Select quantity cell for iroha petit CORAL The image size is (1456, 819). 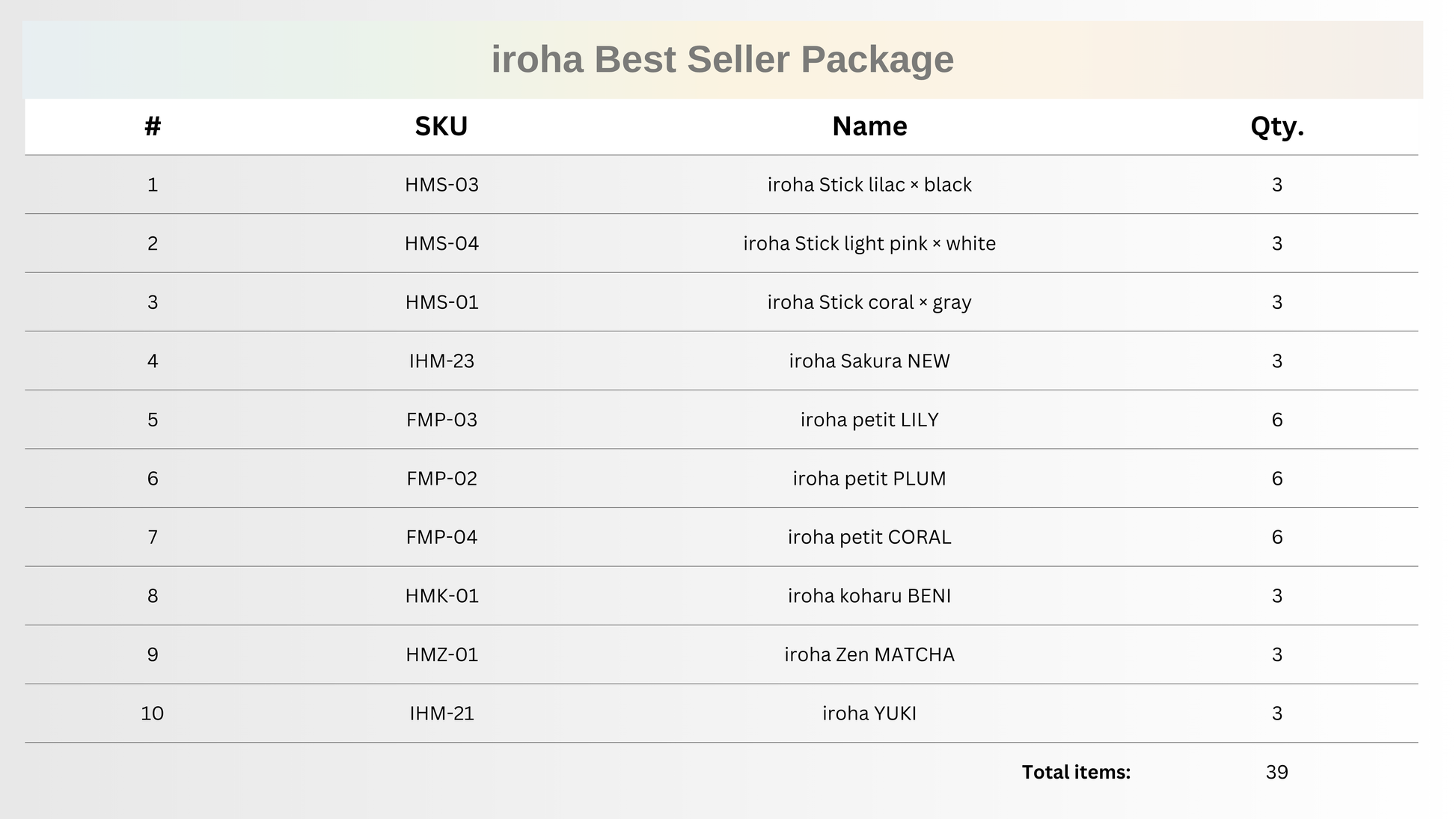[x=1276, y=537]
